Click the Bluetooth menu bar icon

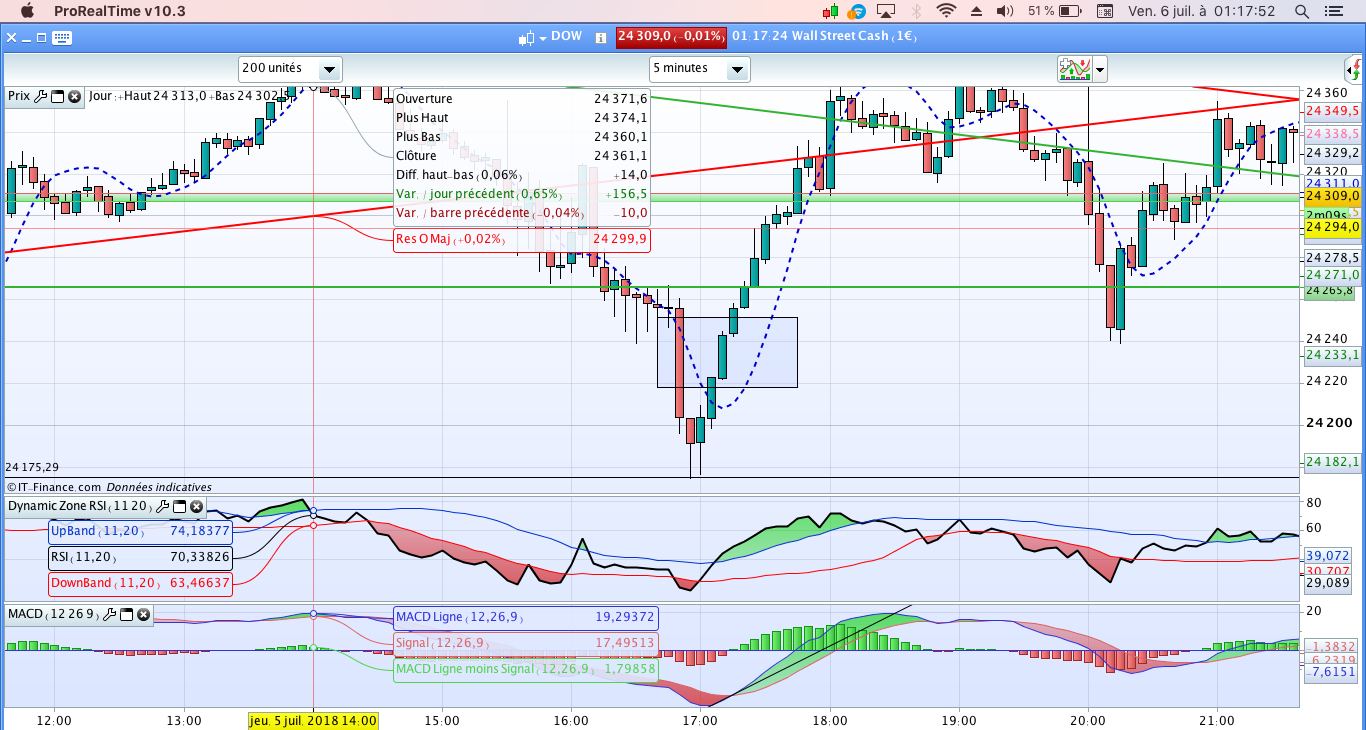(x=916, y=11)
